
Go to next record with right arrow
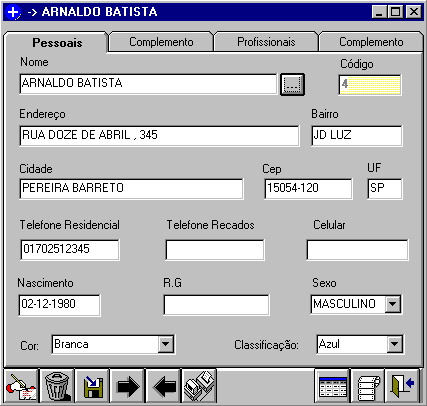[128, 386]
